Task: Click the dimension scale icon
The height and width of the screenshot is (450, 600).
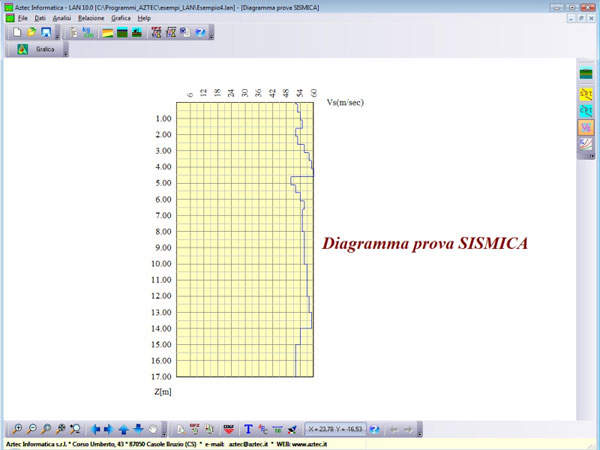Action: (x=277, y=429)
